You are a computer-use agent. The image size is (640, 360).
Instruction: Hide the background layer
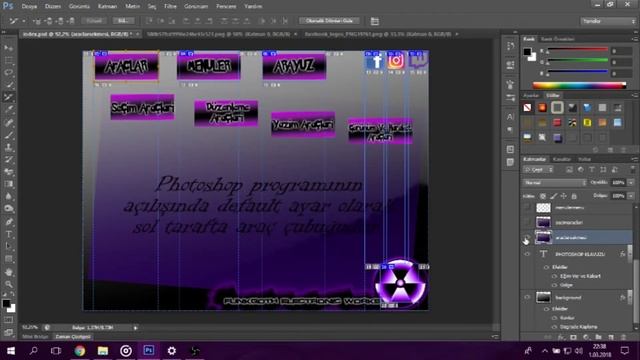(x=527, y=298)
